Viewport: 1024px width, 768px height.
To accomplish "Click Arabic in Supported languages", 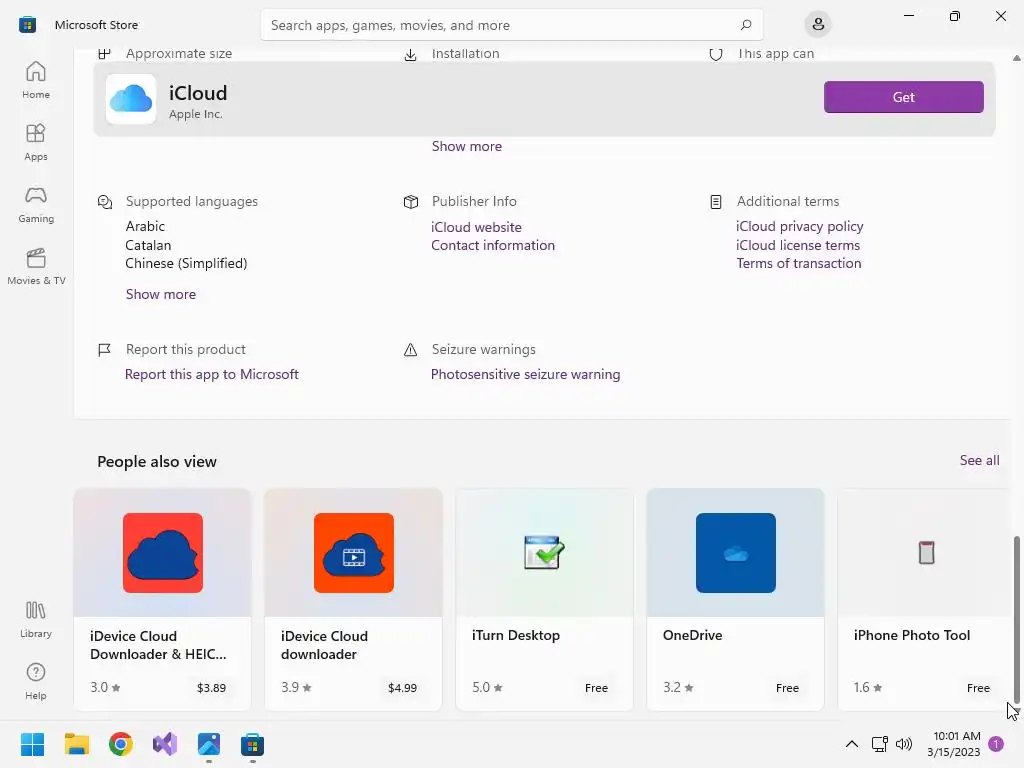I will 145,227.
